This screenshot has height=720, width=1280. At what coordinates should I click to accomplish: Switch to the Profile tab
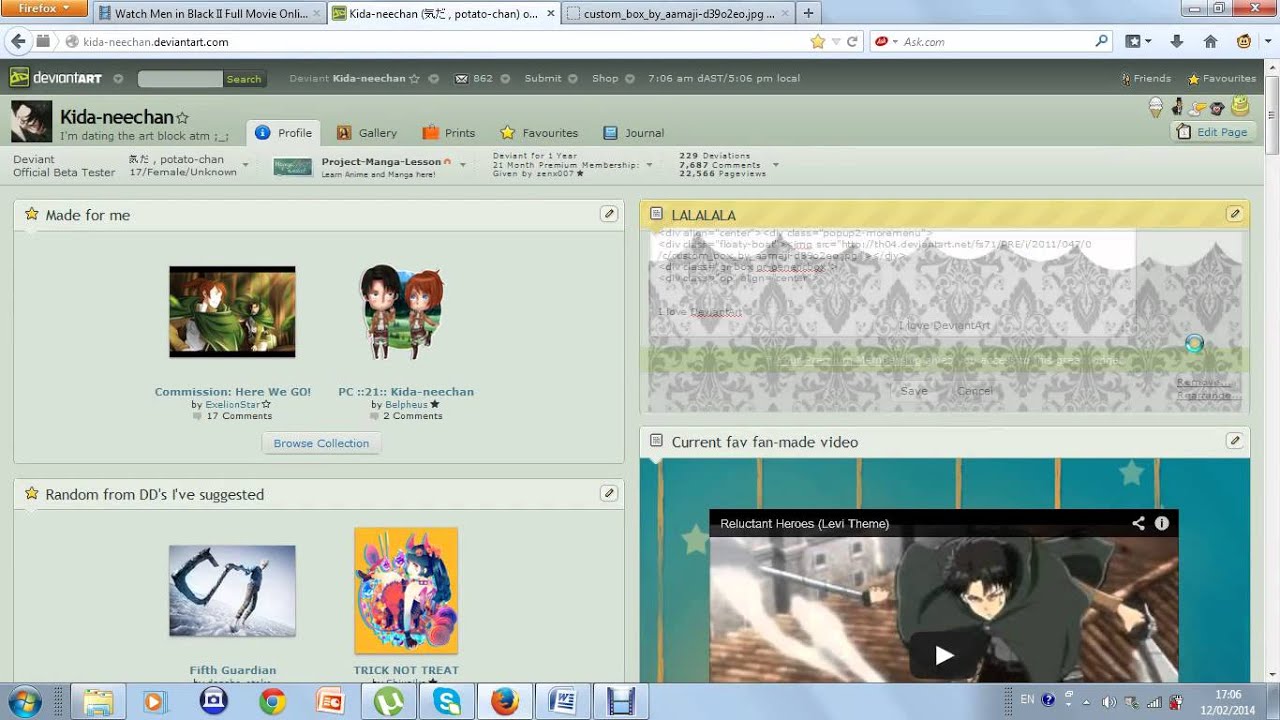tap(284, 133)
